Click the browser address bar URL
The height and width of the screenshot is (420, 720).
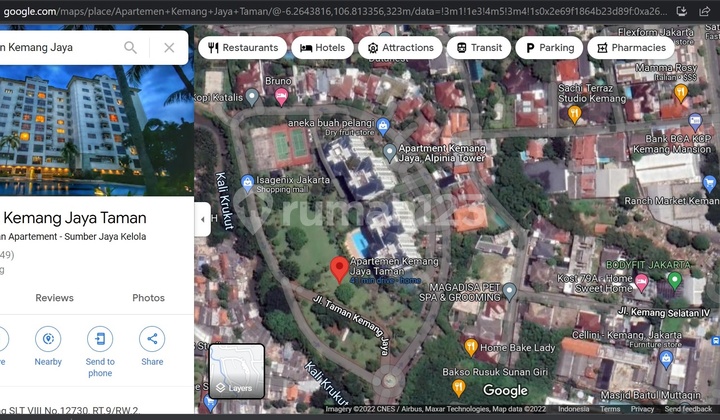pos(335,11)
